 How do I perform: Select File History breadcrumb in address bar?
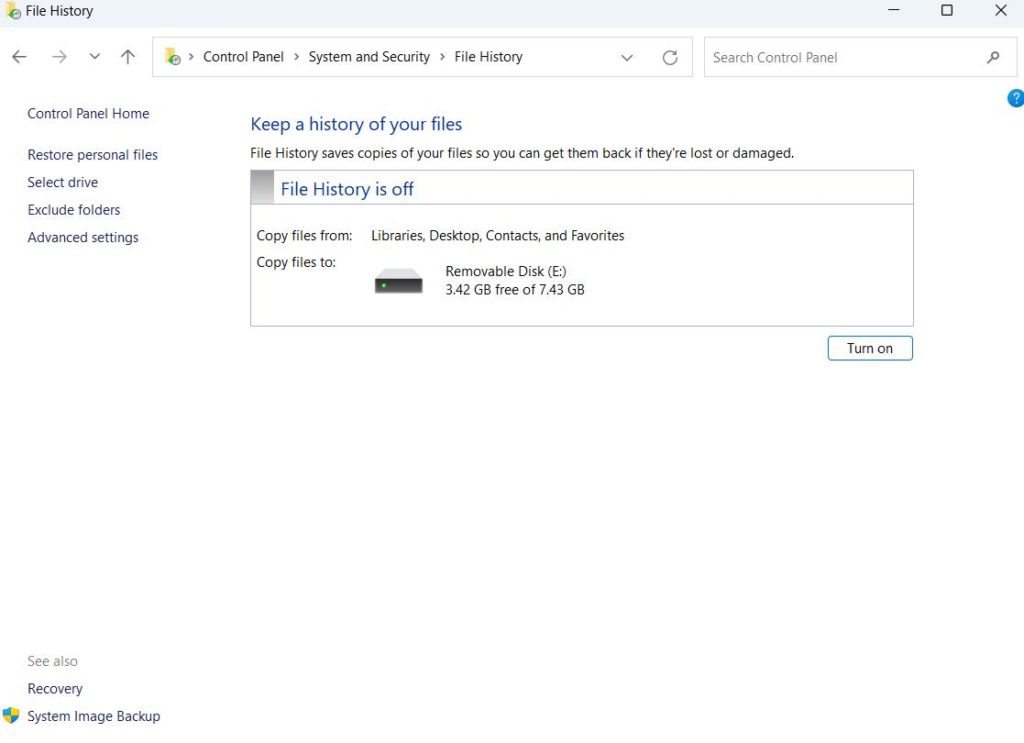[x=488, y=57]
